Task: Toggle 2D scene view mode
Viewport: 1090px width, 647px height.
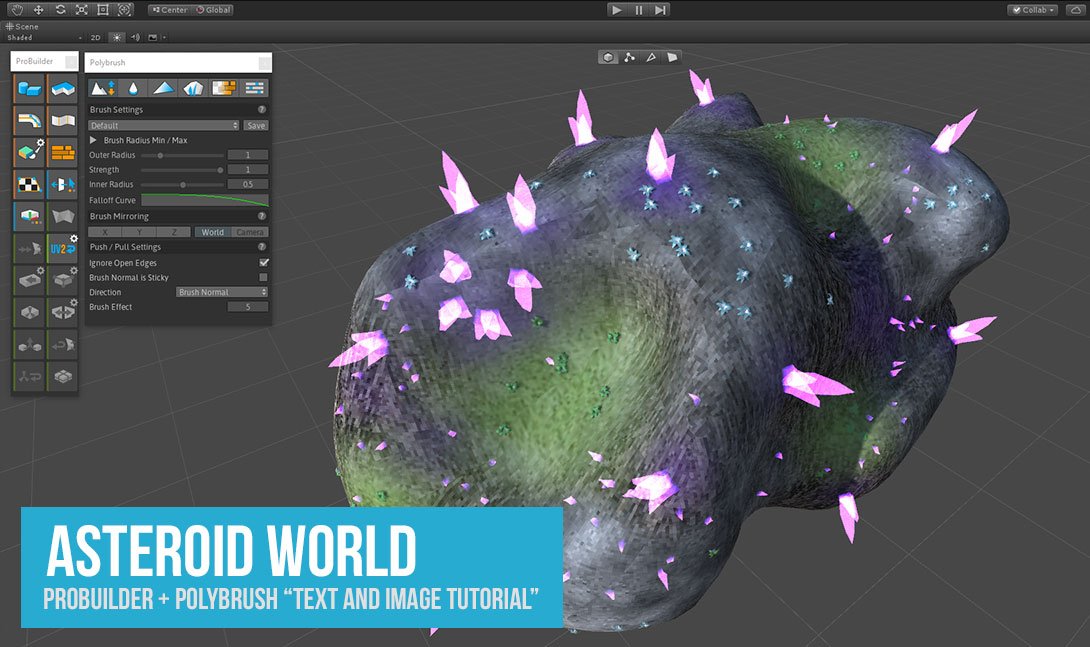Action: click(x=95, y=38)
